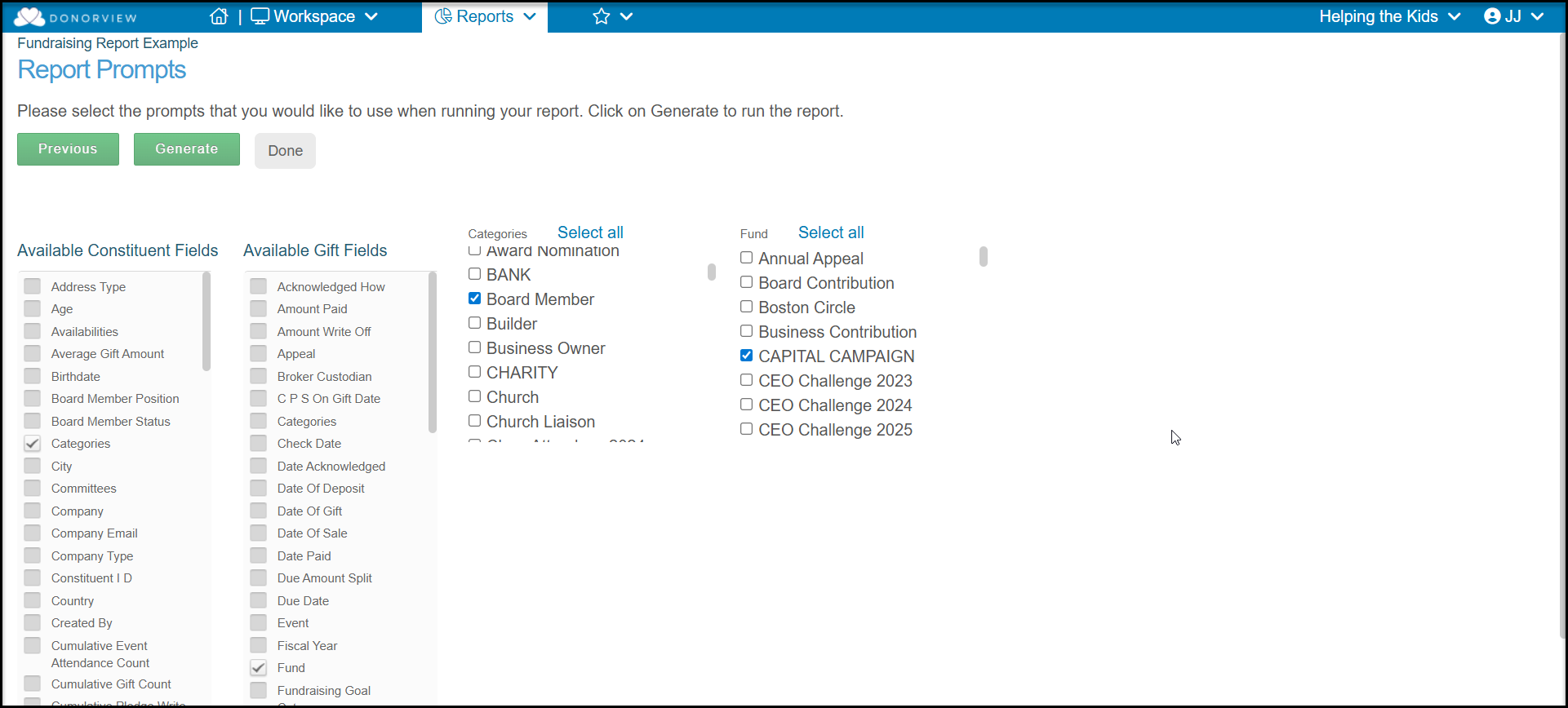Open the JJ user menu chevron
Screen dimensions: 1568x708
point(1537,16)
